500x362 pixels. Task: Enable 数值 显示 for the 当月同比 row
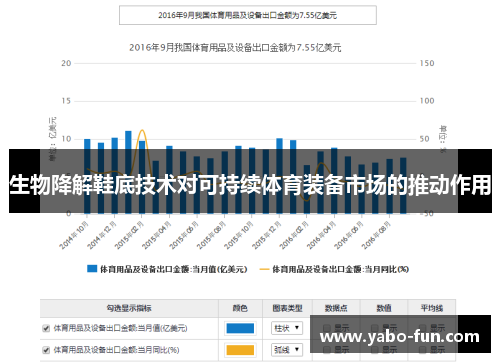[x=375, y=350]
